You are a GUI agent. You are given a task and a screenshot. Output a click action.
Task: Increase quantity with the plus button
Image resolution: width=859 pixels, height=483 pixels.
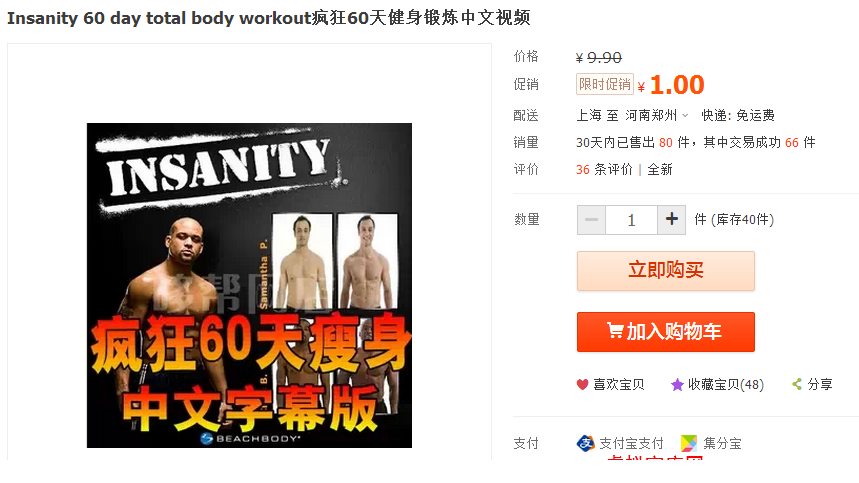pos(672,220)
